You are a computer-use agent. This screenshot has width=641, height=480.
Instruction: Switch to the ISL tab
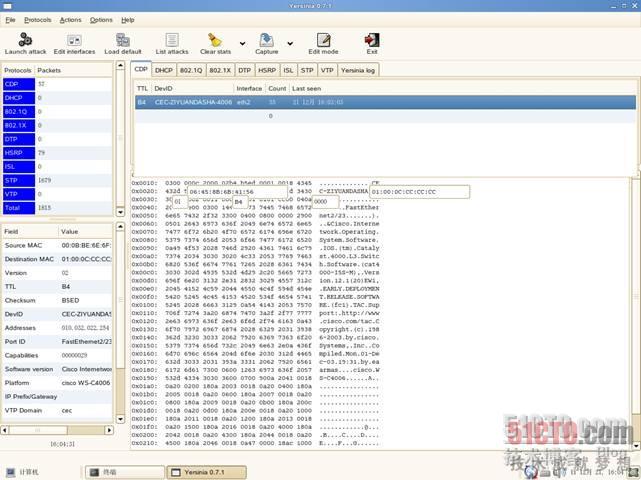tap(288, 70)
